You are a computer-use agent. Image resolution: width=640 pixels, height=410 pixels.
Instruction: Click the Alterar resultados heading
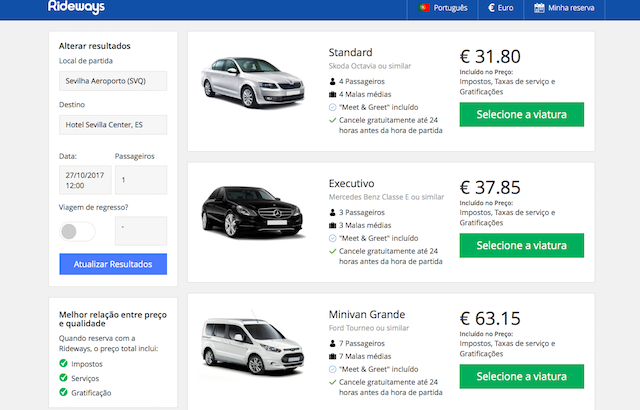tap(95, 46)
